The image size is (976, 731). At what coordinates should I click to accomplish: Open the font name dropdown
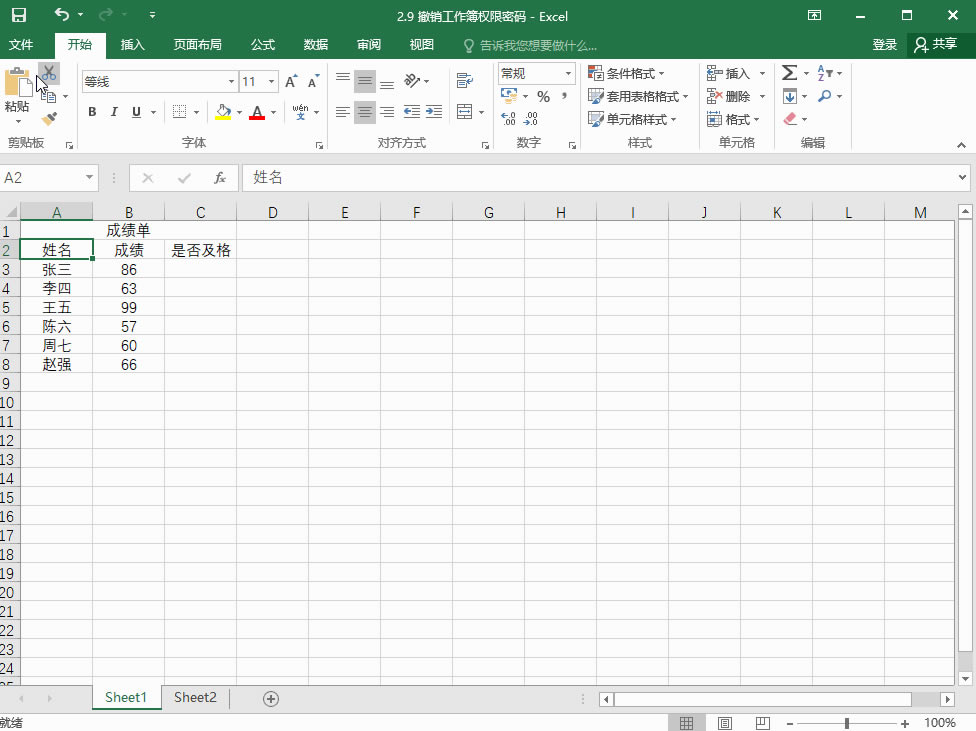pos(230,80)
